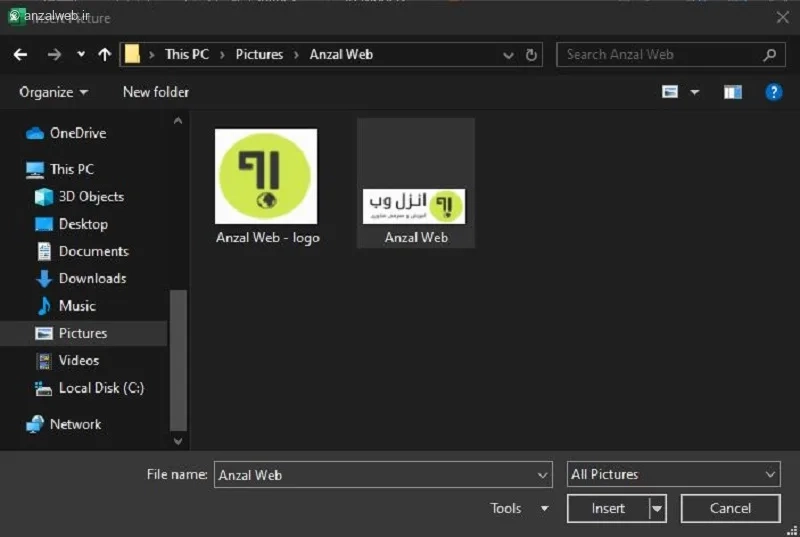Expand the address bar history dropdown
The image size is (800, 537).
click(508, 55)
